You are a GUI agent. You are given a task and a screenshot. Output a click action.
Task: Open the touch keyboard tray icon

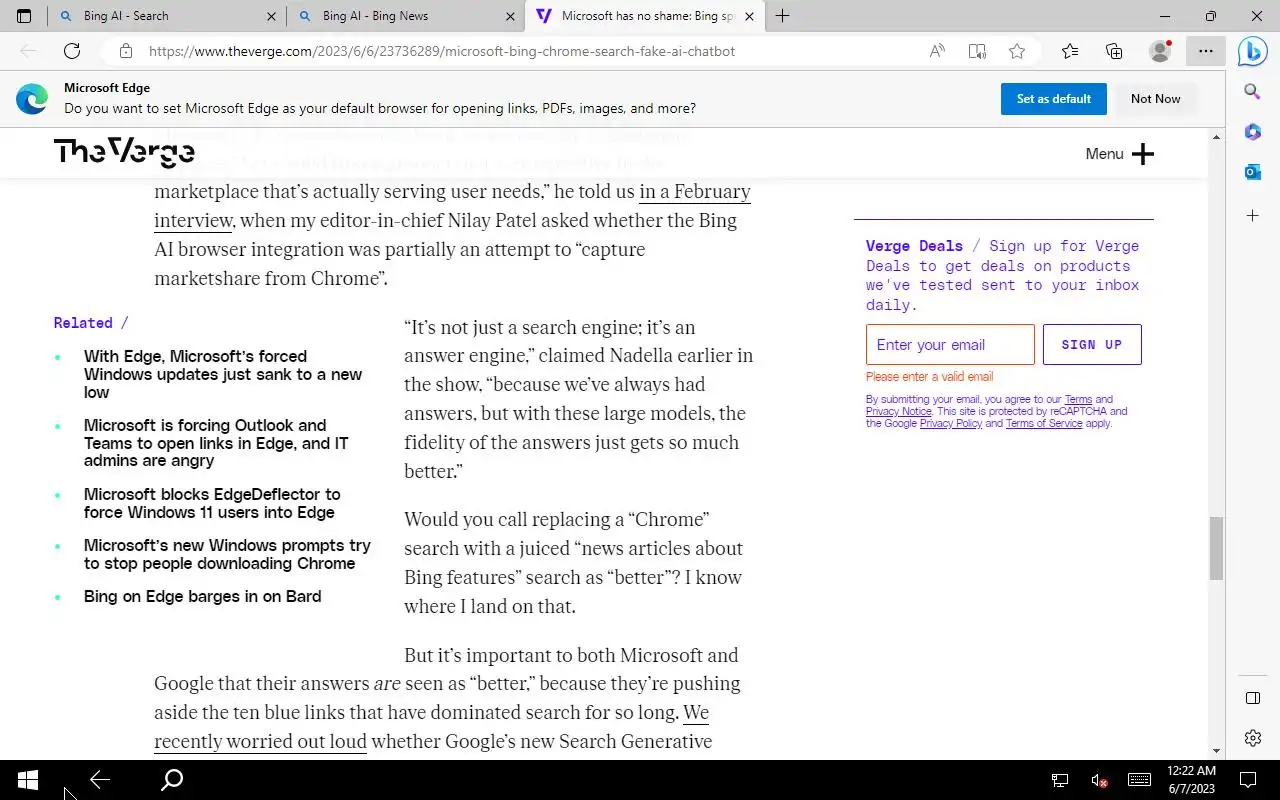1139,780
